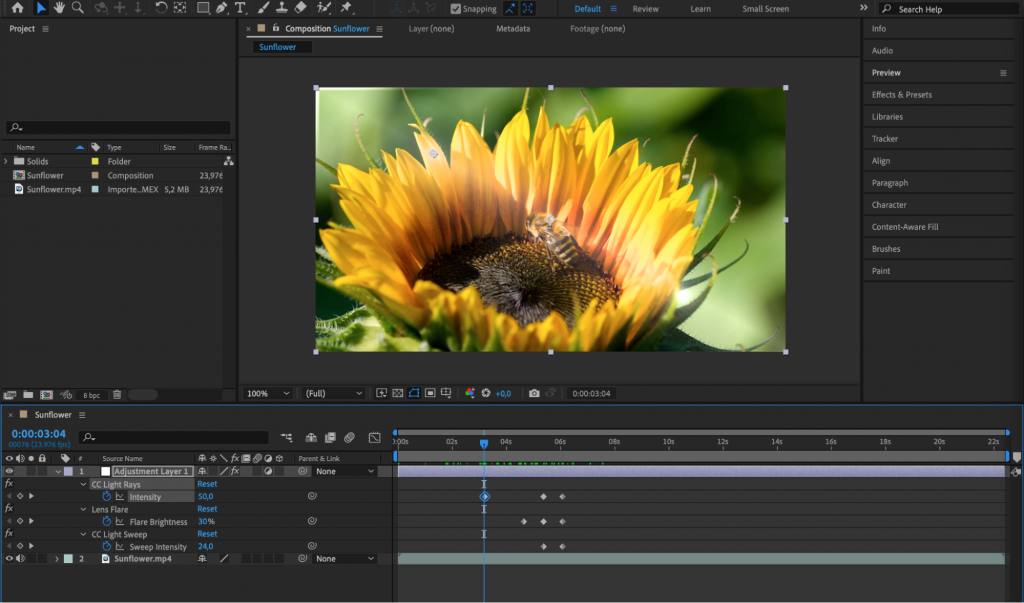Switch to the Metadata tab
This screenshot has width=1024, height=603.
513,28
